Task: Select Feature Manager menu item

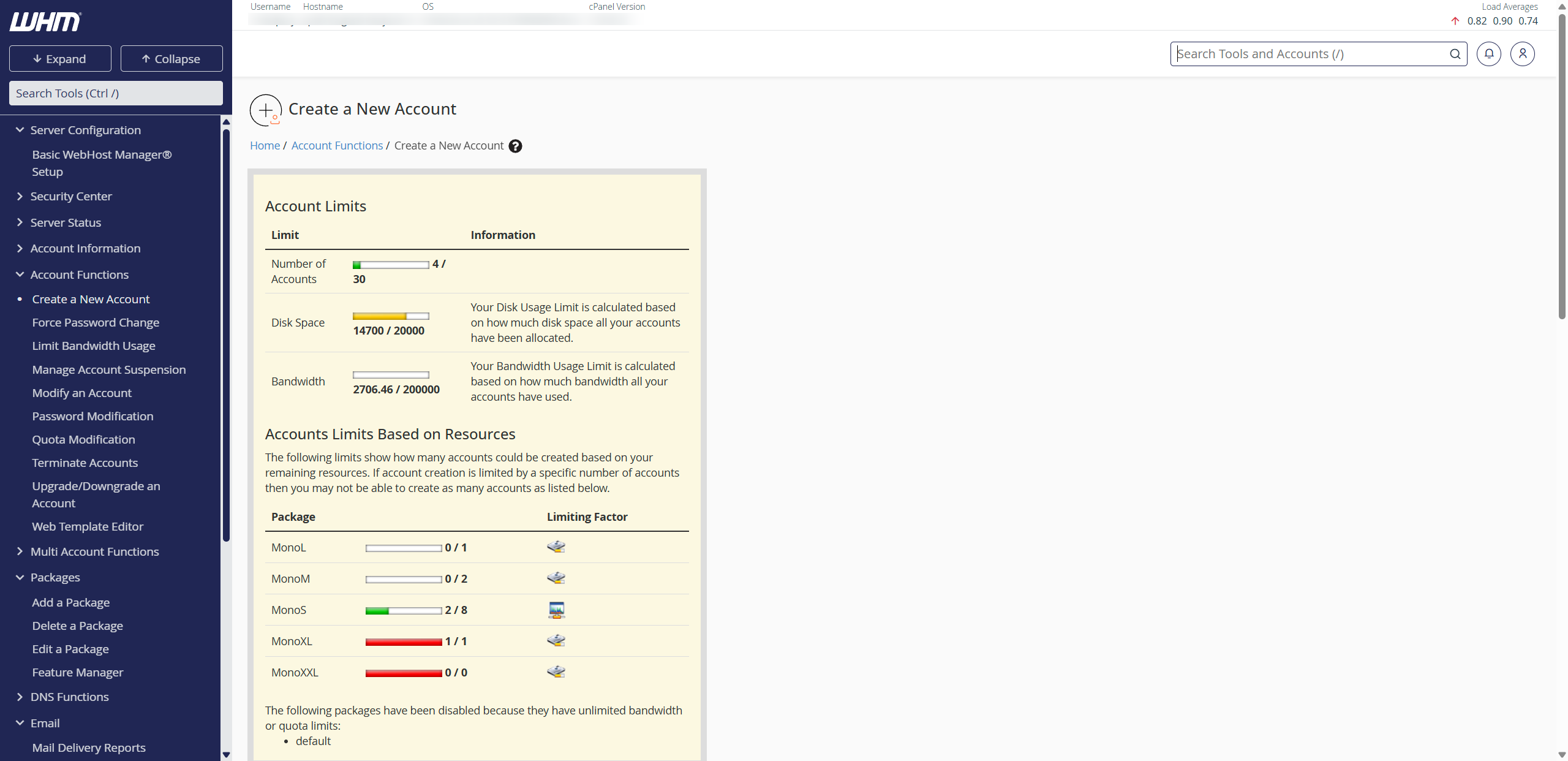Action: [77, 673]
